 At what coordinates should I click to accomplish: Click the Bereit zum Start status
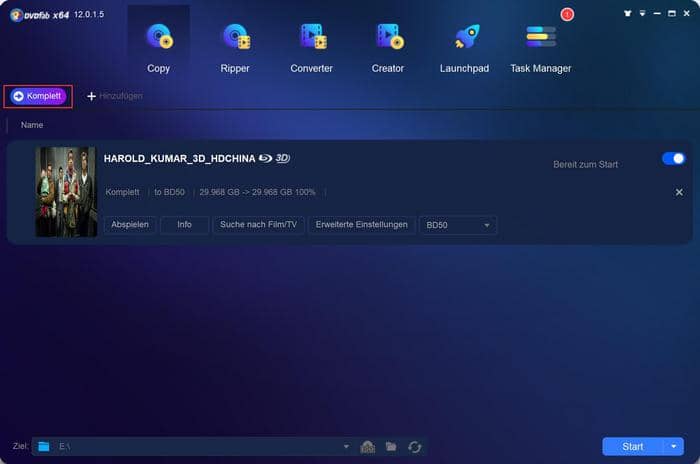(x=585, y=164)
